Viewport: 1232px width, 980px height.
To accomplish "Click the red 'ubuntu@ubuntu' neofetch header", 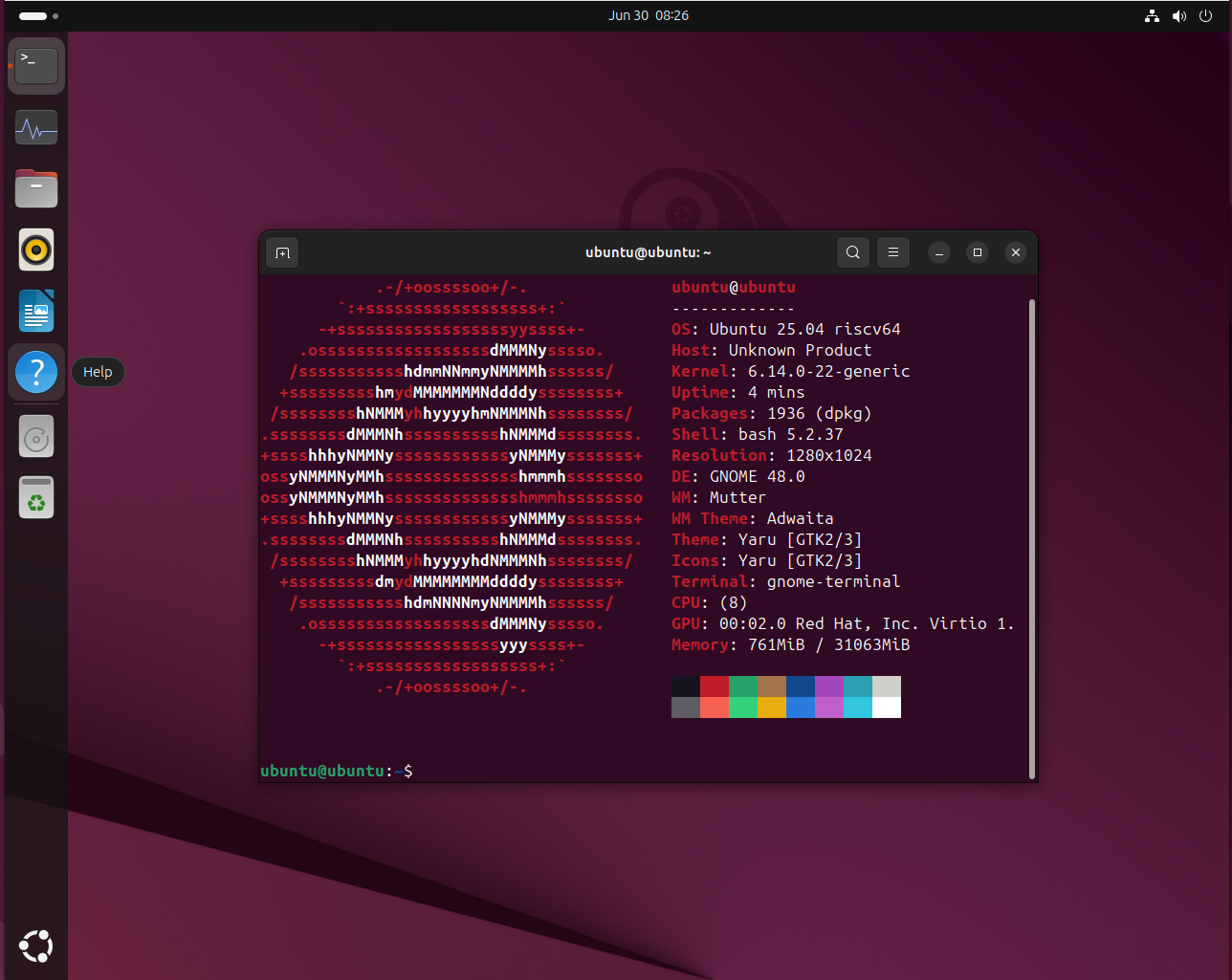I will (x=734, y=287).
